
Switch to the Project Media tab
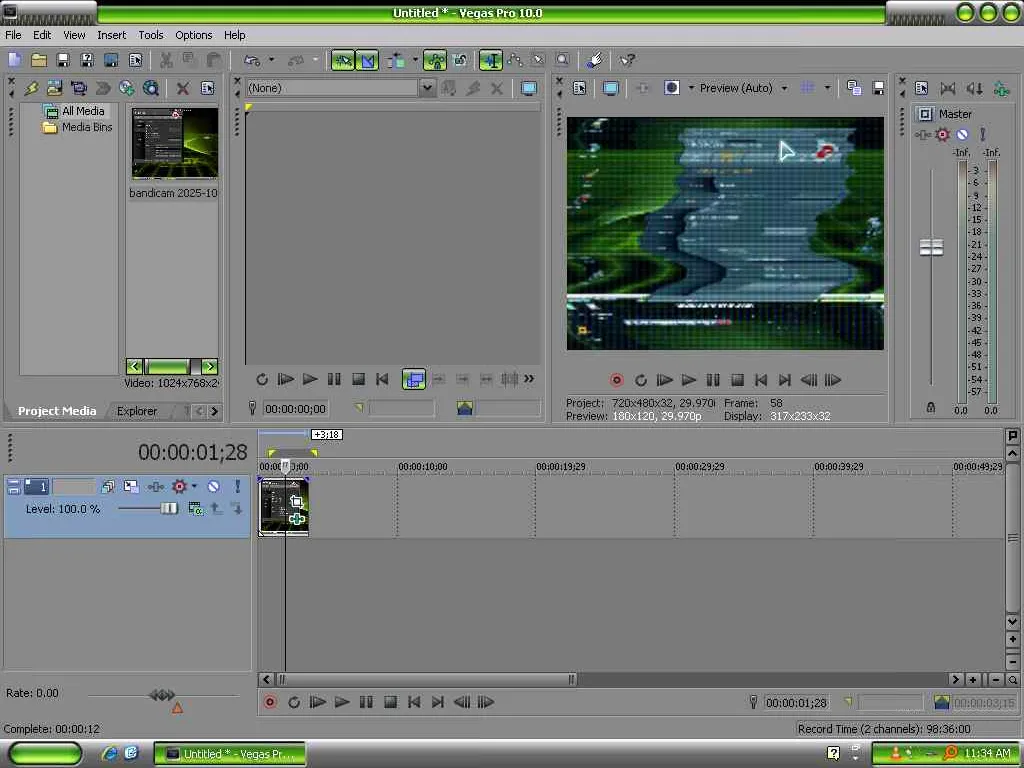pyautogui.click(x=57, y=411)
